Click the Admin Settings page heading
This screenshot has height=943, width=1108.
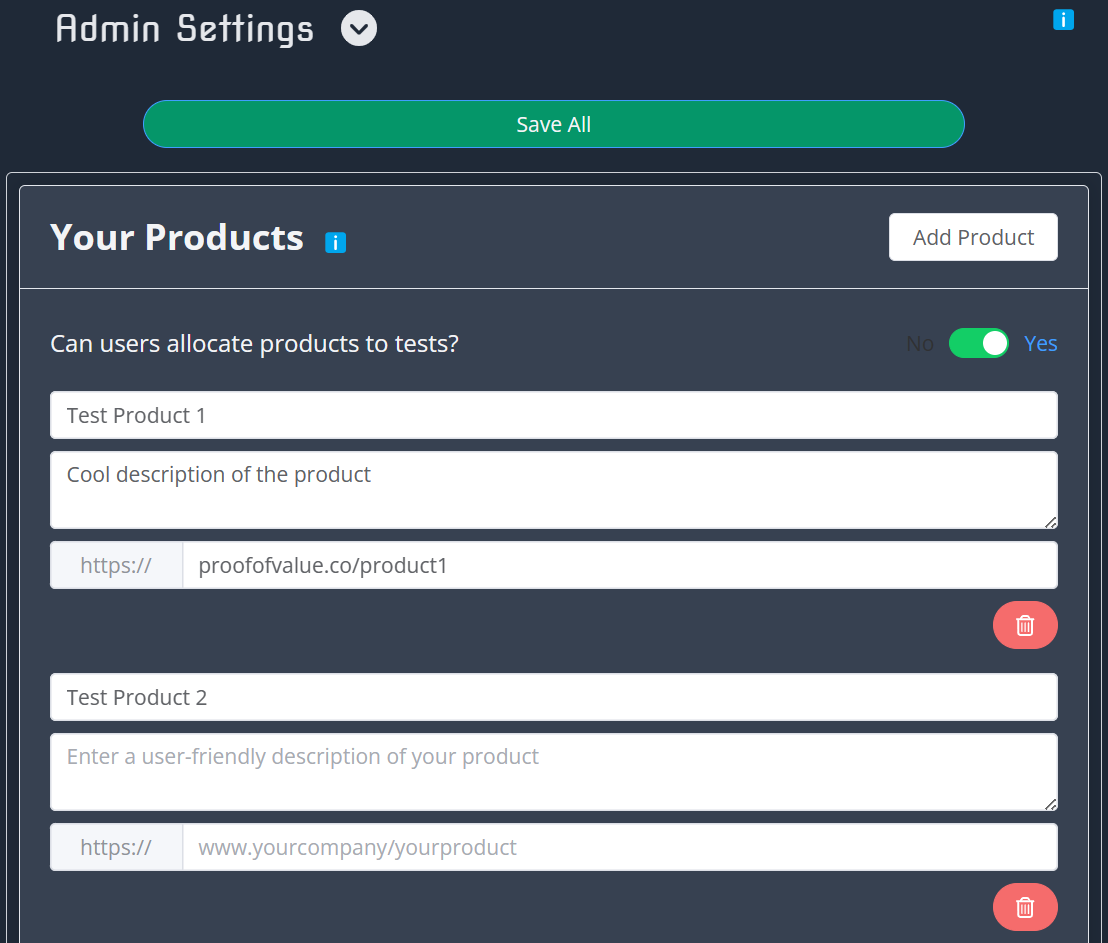(x=183, y=28)
